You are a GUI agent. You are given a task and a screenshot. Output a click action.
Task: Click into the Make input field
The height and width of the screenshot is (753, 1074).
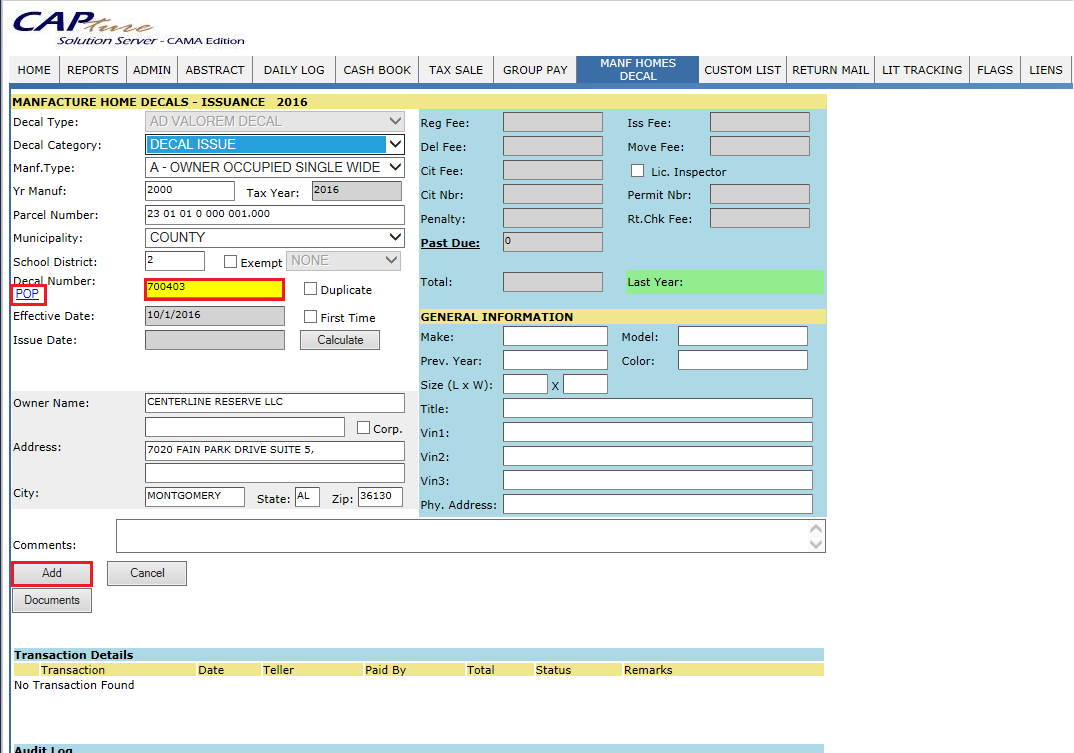pos(555,336)
